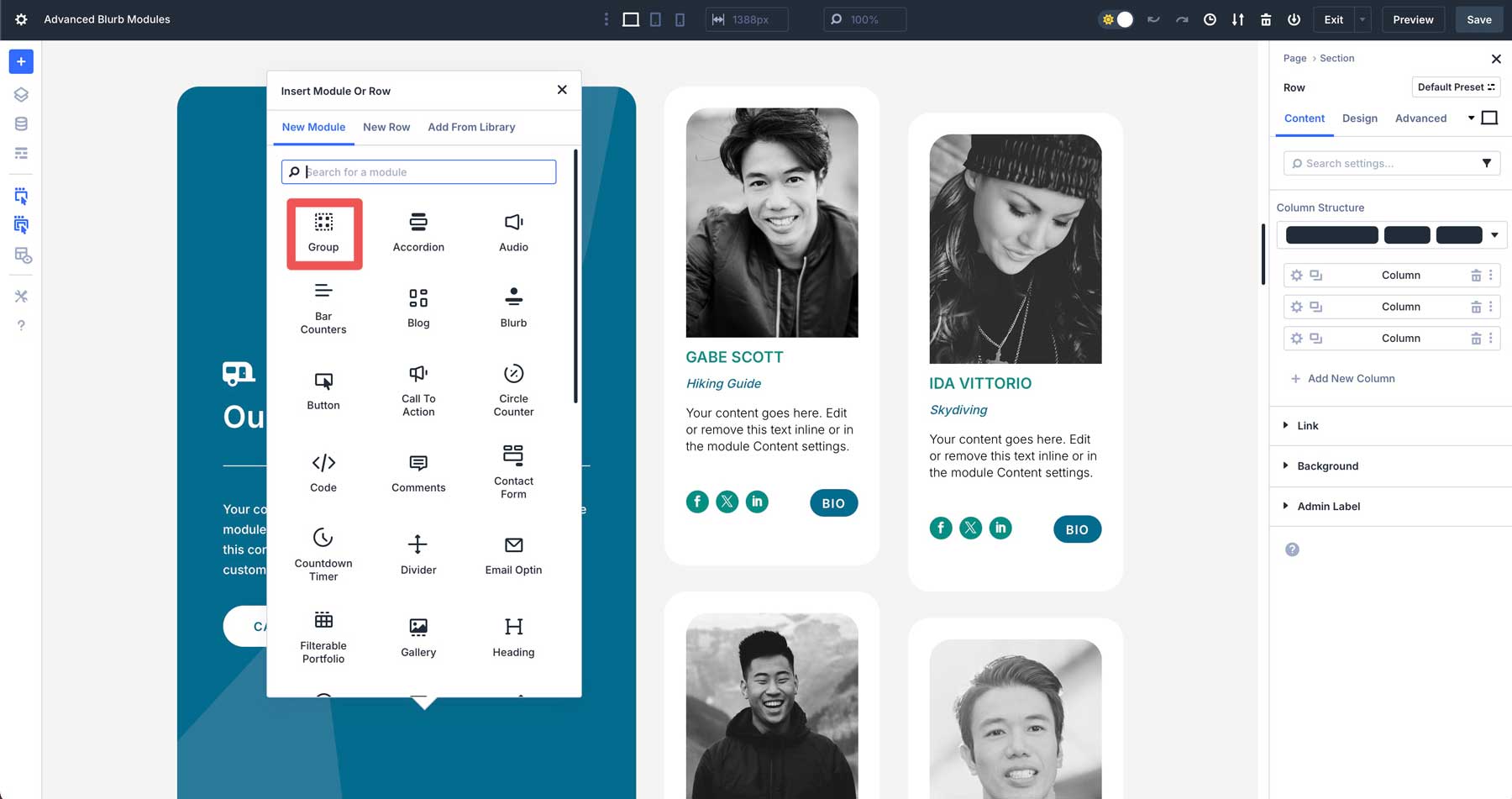Screen dimensions: 1512x799
Task: Insert a Blurb module
Action: coord(512,305)
